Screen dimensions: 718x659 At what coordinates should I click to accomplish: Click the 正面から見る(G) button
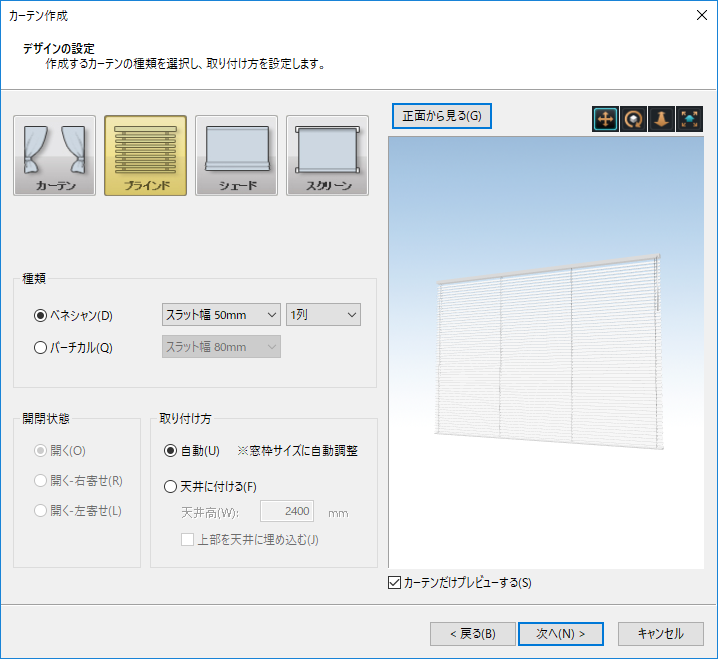coord(442,116)
